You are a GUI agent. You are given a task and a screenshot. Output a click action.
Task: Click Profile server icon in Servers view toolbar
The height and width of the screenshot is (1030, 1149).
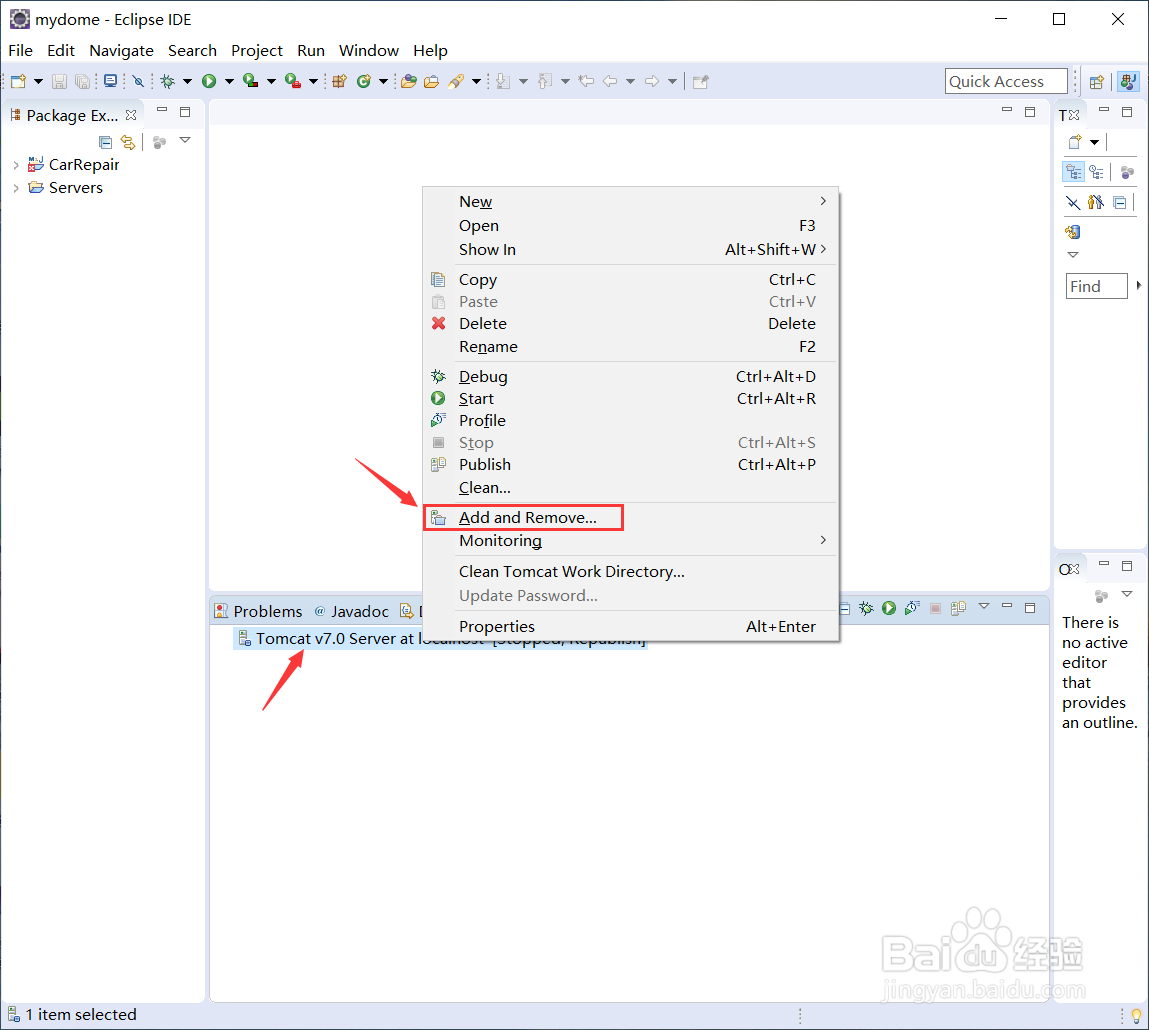[912, 608]
